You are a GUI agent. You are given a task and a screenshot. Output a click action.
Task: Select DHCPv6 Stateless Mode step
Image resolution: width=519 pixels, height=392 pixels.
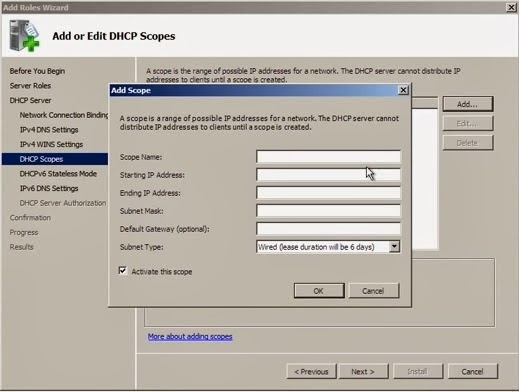click(58, 174)
